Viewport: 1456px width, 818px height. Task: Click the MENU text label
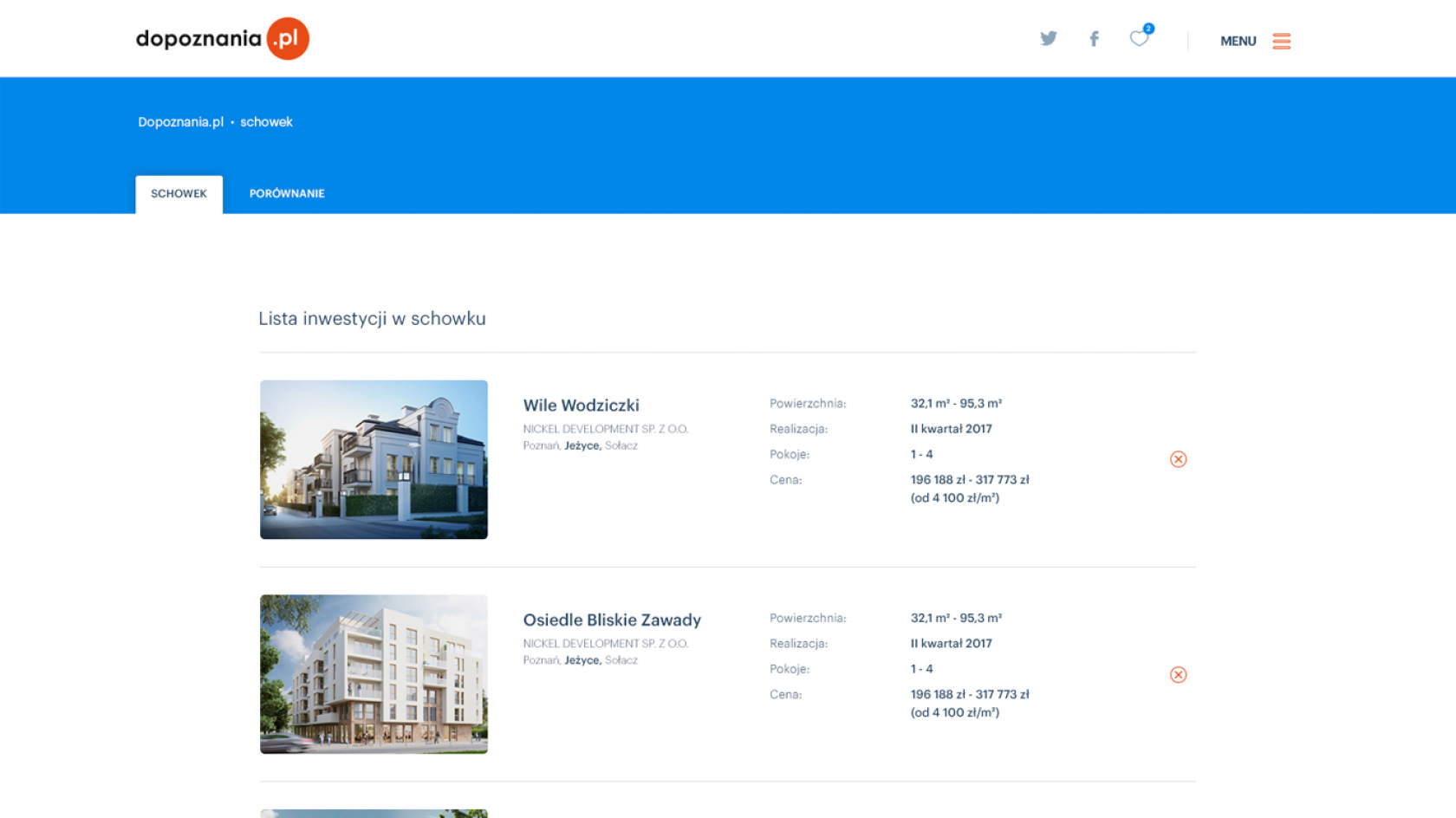pyautogui.click(x=1238, y=41)
